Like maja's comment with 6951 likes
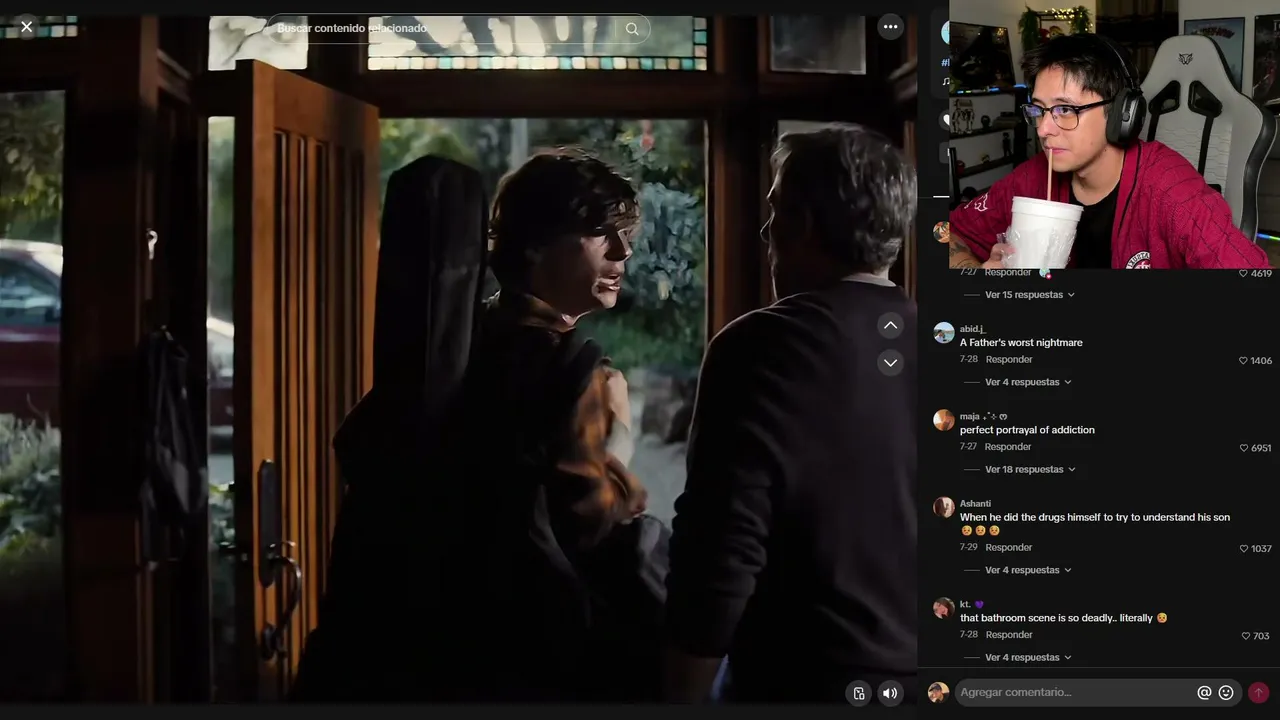1280x720 pixels. pyautogui.click(x=1244, y=448)
